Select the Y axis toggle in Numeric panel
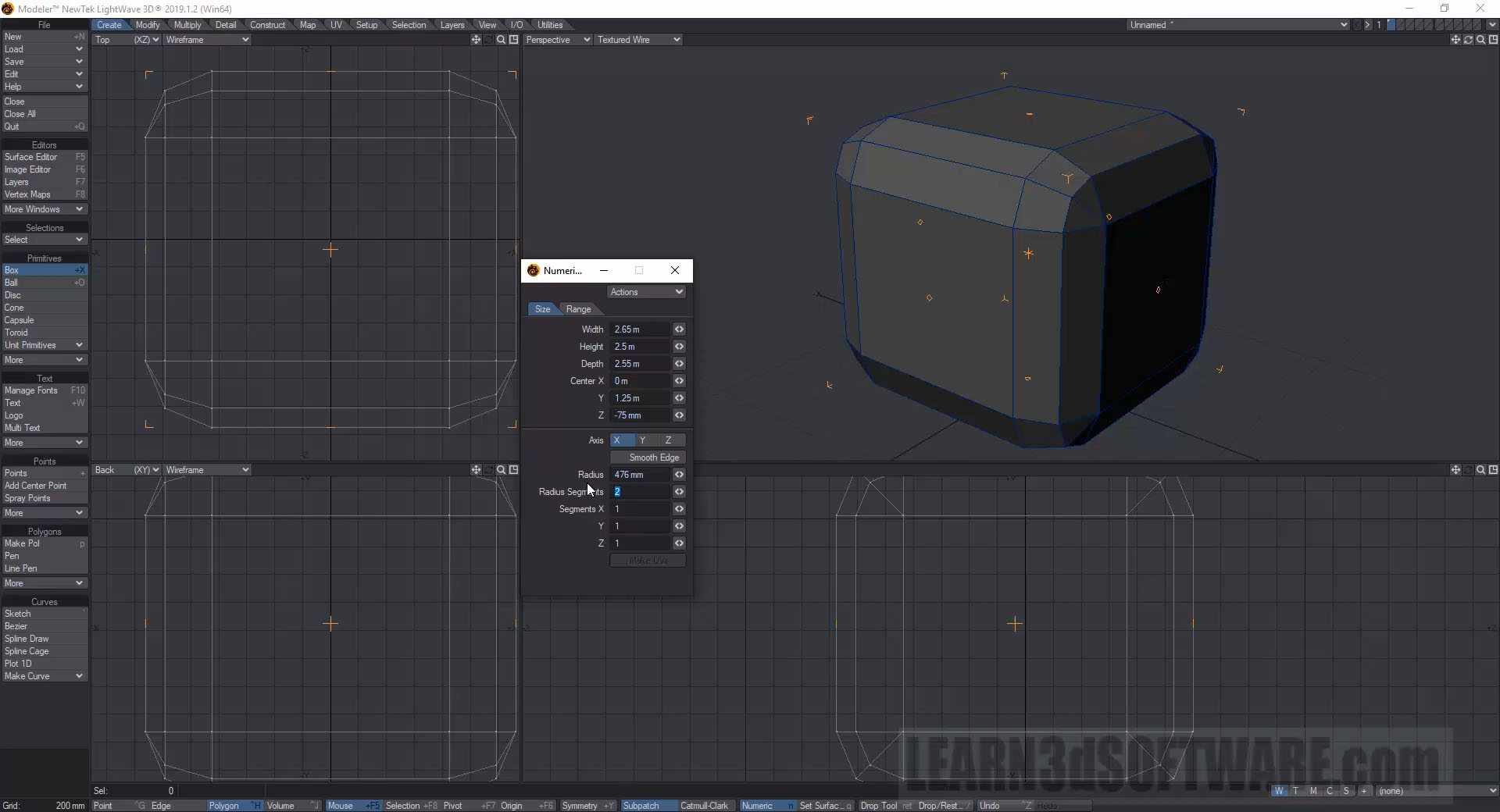This screenshot has height=812, width=1500. (x=642, y=440)
